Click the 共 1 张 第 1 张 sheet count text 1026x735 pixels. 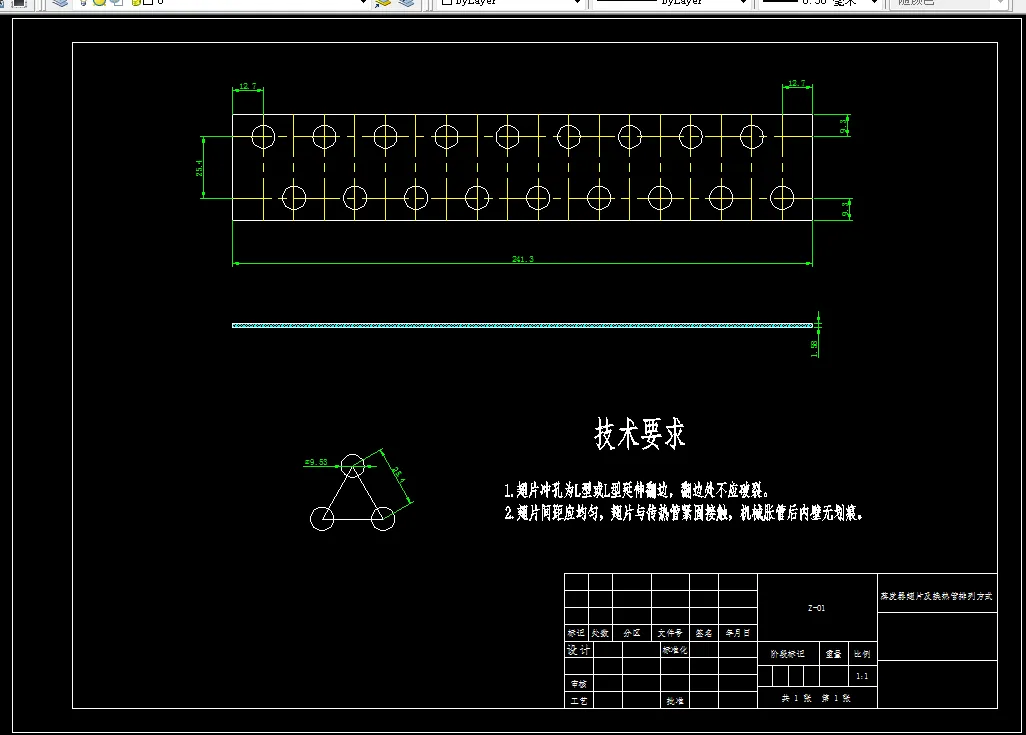click(816, 698)
